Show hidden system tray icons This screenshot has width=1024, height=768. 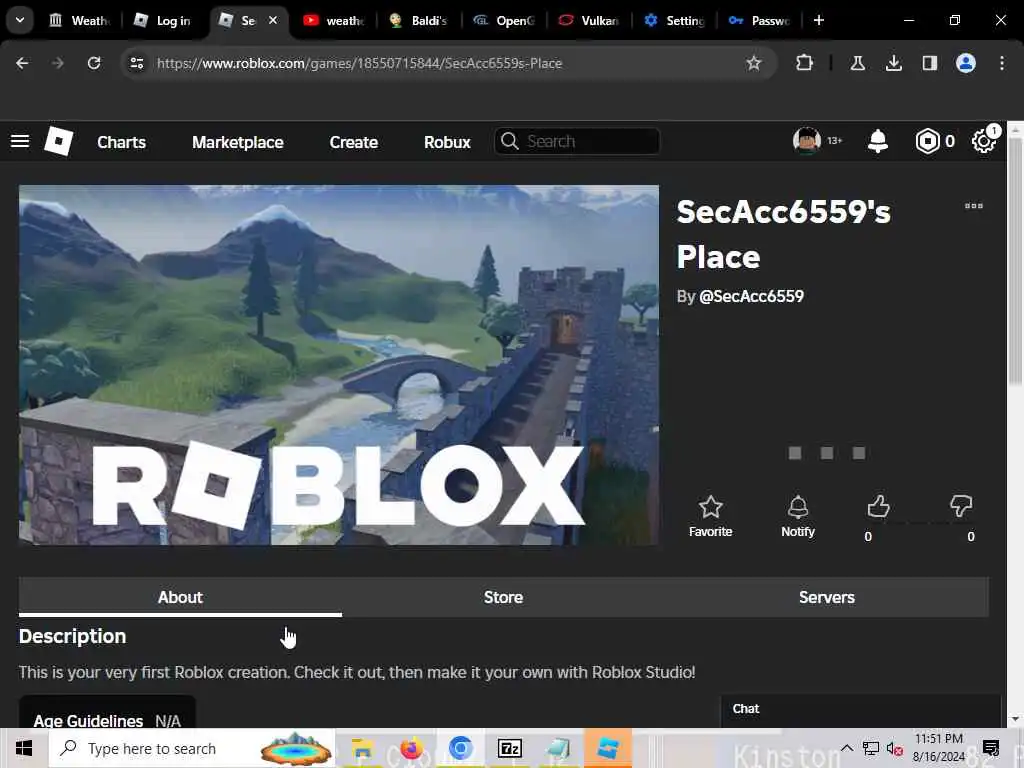[846, 748]
